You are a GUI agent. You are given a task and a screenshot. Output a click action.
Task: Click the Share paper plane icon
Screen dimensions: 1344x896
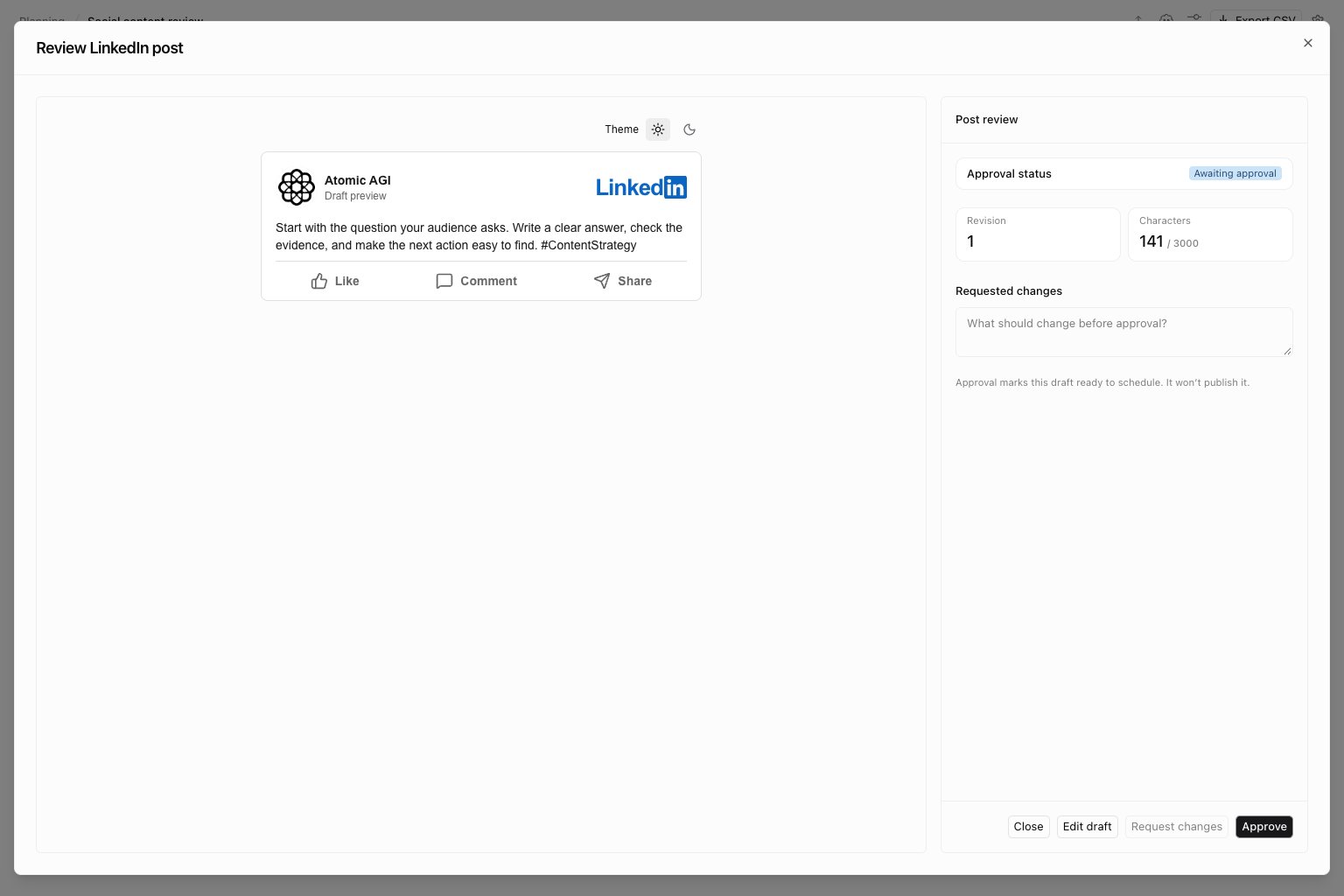pyautogui.click(x=602, y=281)
